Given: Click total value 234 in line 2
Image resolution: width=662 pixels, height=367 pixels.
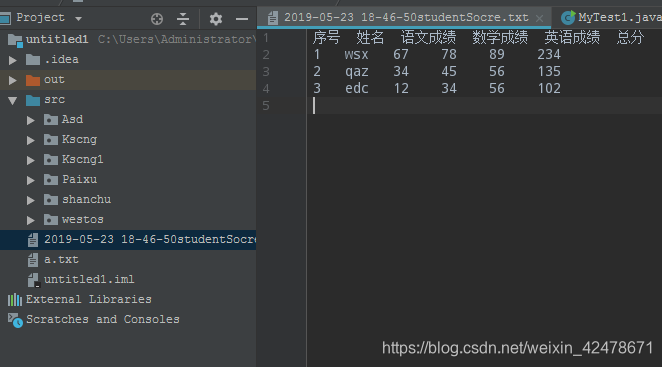Looking at the screenshot, I should point(549,54).
